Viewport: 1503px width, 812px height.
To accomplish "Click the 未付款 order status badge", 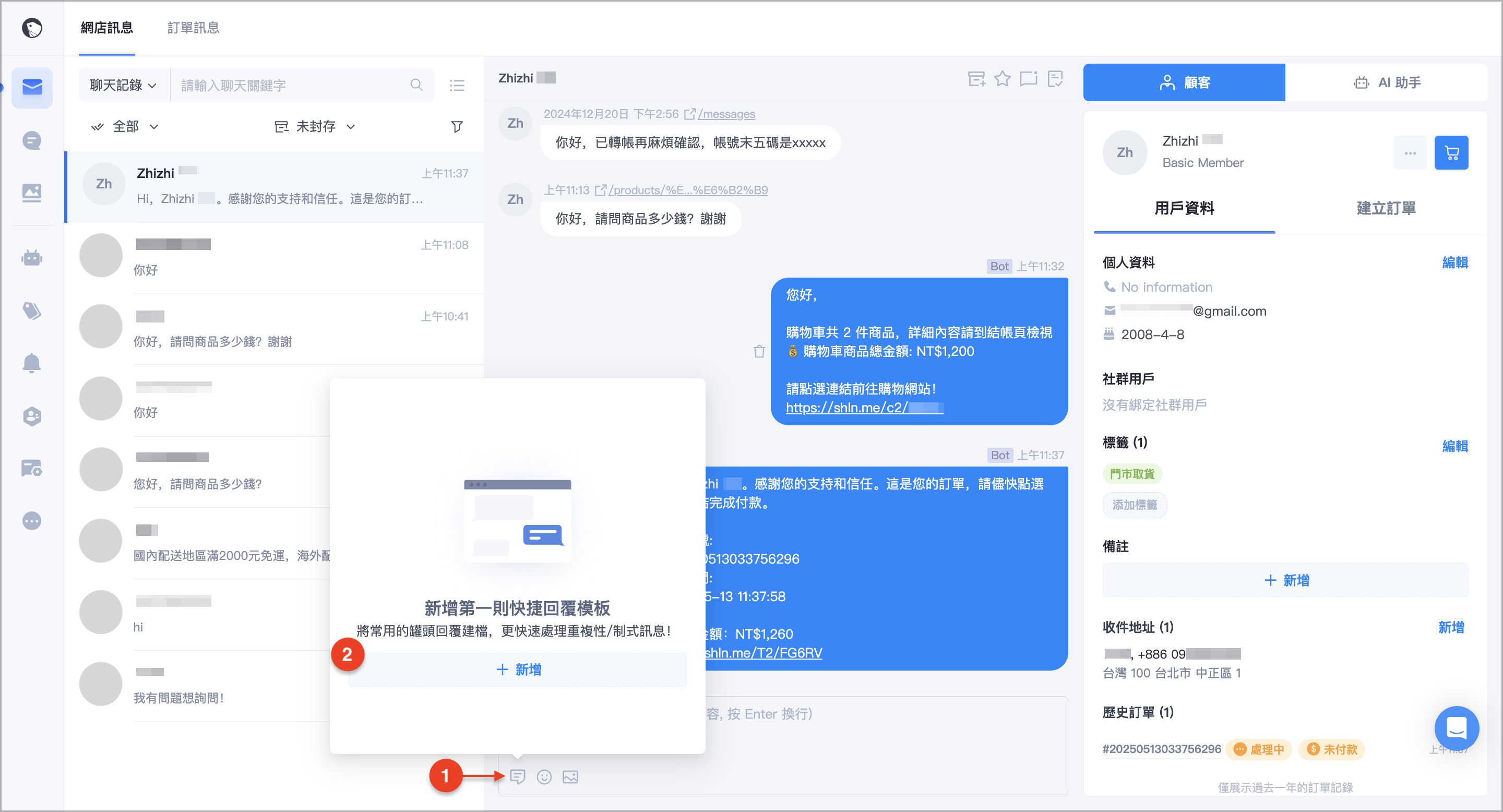I will tap(1331, 749).
